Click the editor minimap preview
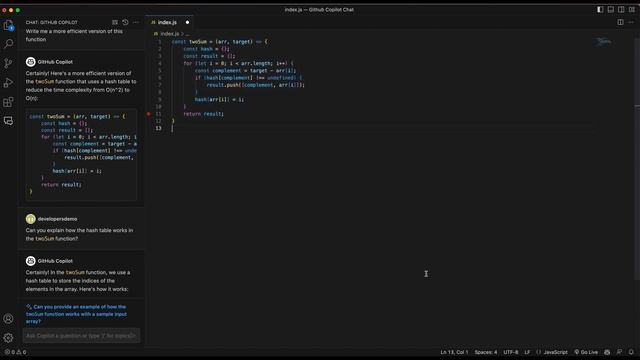The image size is (640, 360). pos(603,42)
